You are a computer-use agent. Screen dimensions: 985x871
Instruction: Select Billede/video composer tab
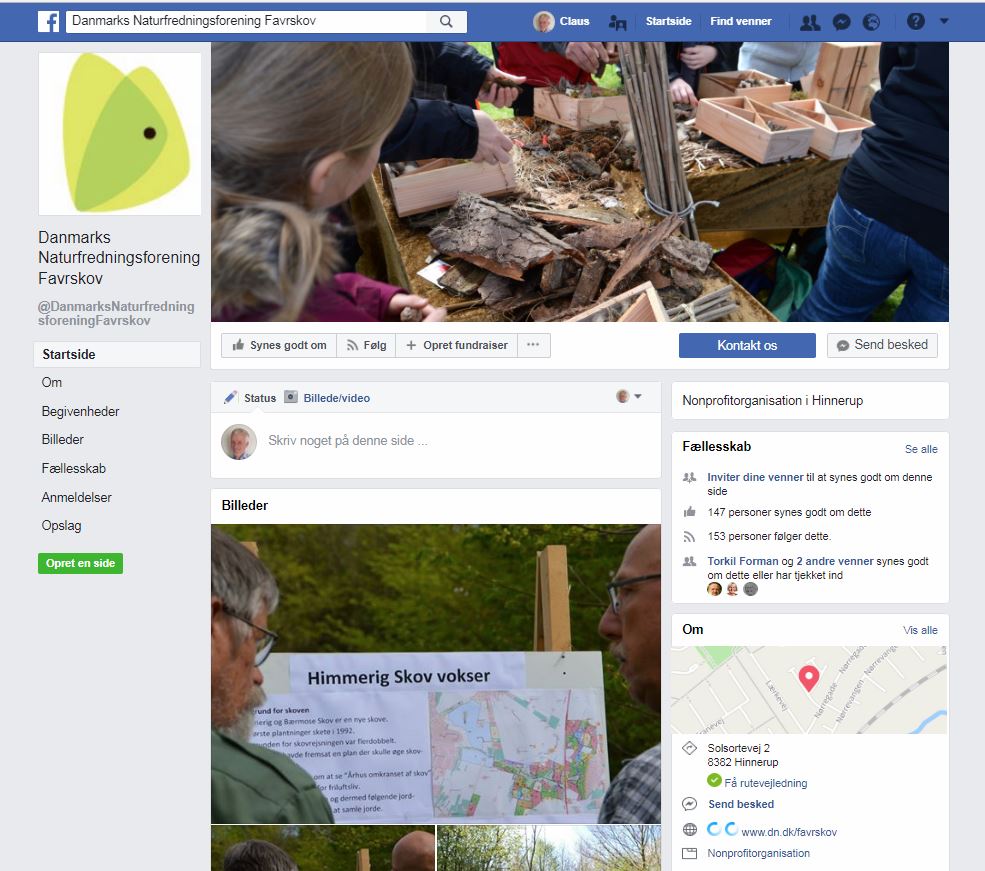coord(327,398)
